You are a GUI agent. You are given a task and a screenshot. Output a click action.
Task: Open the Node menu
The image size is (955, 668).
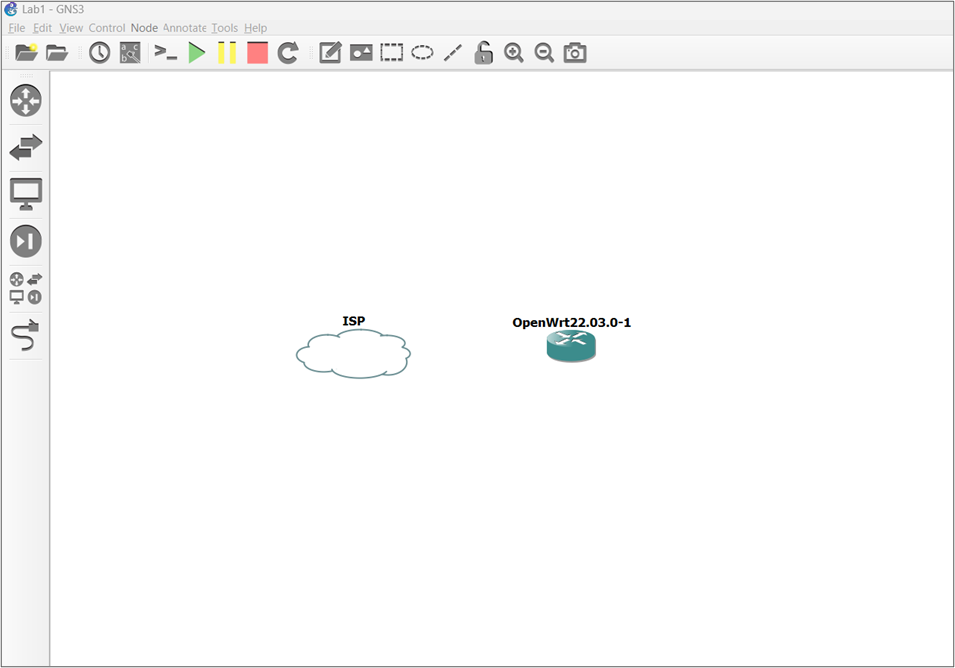[144, 28]
